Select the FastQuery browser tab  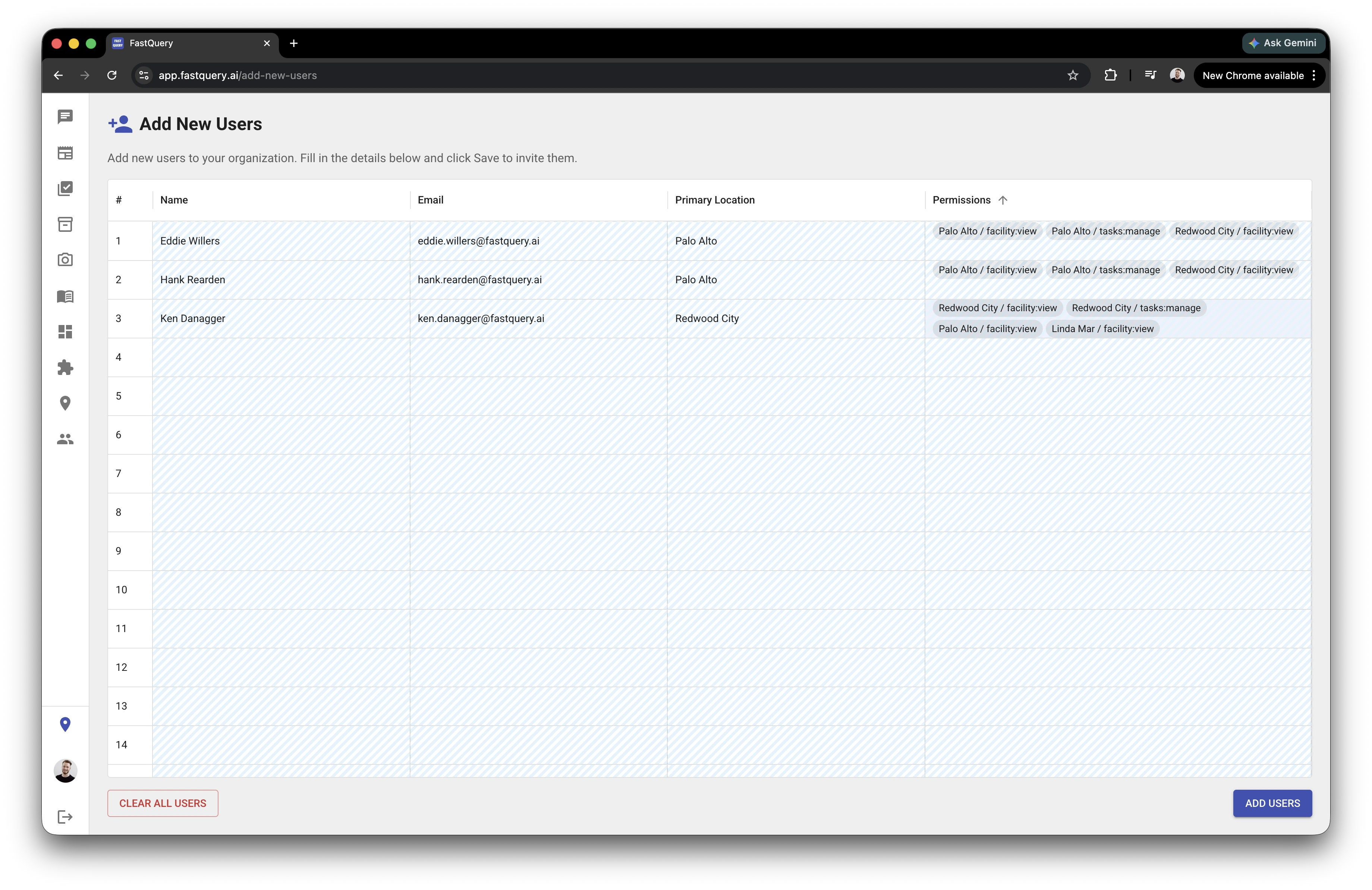tap(192, 44)
